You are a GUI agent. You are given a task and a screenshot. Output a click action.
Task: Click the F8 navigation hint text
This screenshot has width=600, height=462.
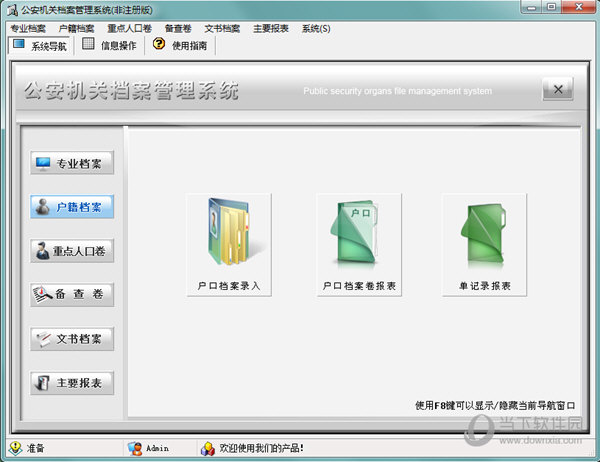point(495,405)
